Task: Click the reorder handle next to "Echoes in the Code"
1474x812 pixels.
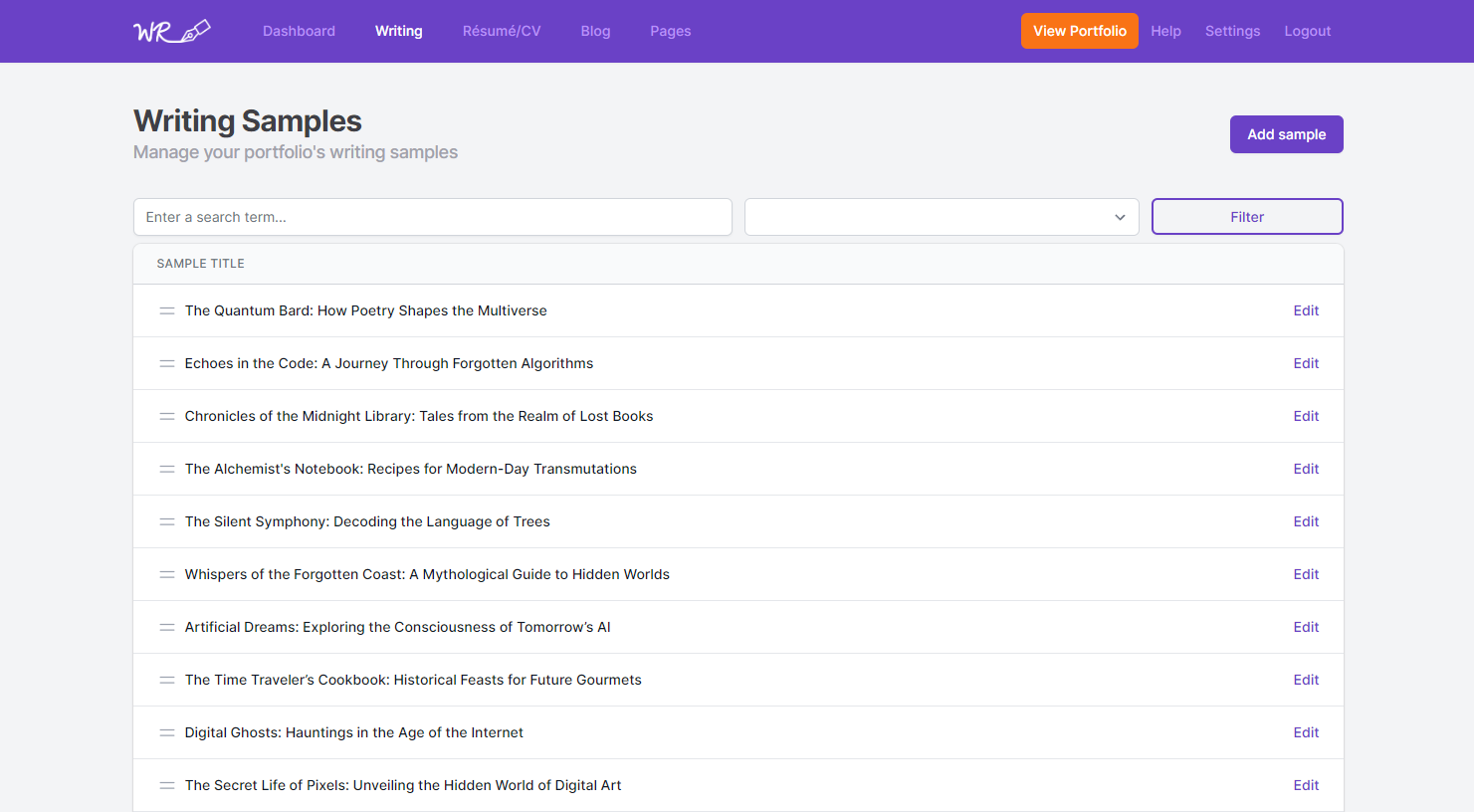Action: point(166,362)
